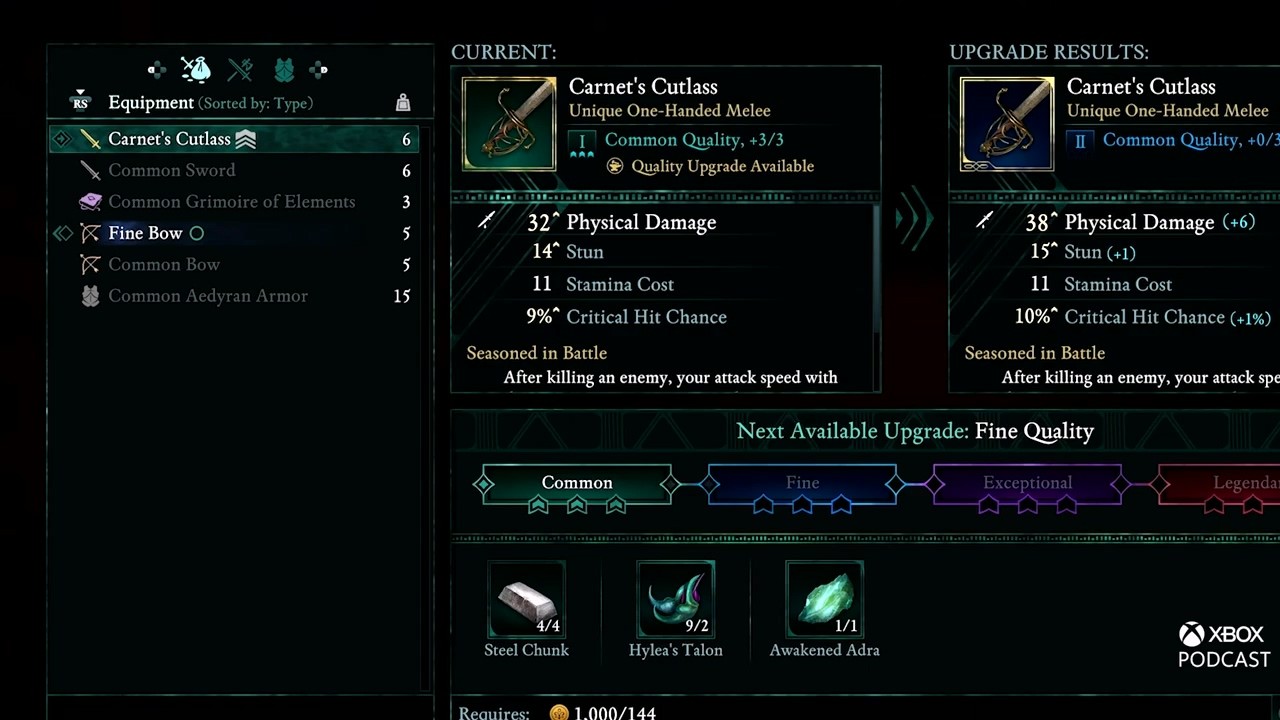Click the current Carnet's Cutlass thumbnail
Screen dimensions: 1280x720
[x=509, y=124]
